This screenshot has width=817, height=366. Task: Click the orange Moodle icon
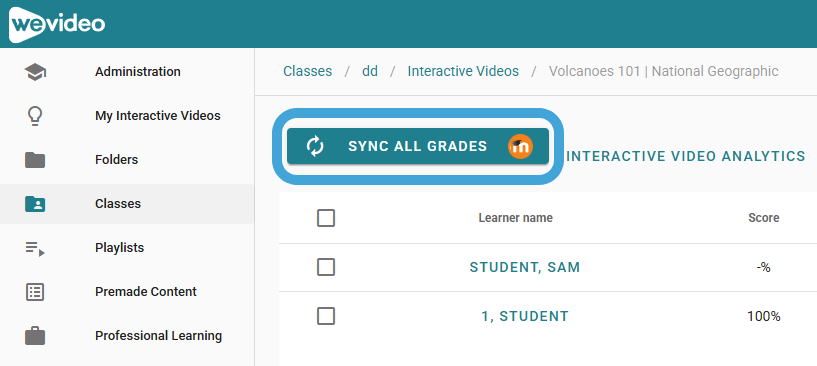point(521,146)
